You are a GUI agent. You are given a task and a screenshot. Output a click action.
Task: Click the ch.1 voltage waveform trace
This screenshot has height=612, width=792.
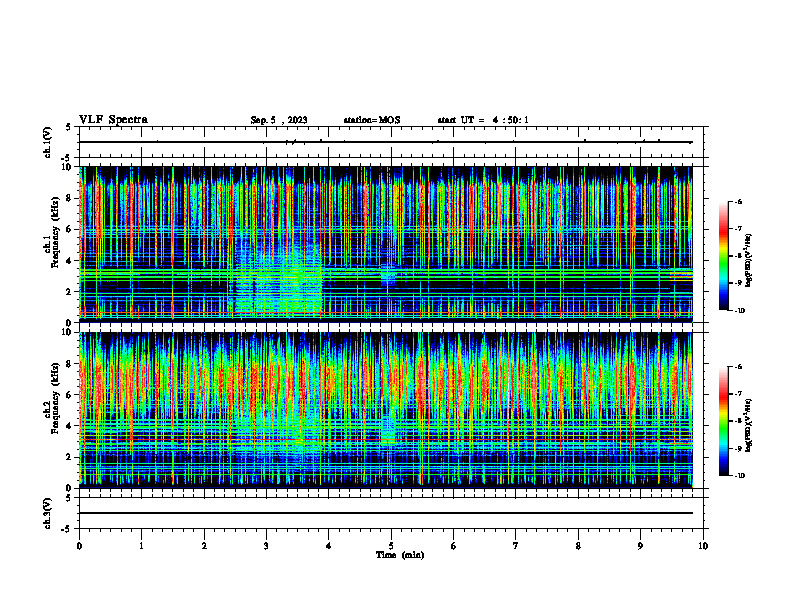pos(385,142)
